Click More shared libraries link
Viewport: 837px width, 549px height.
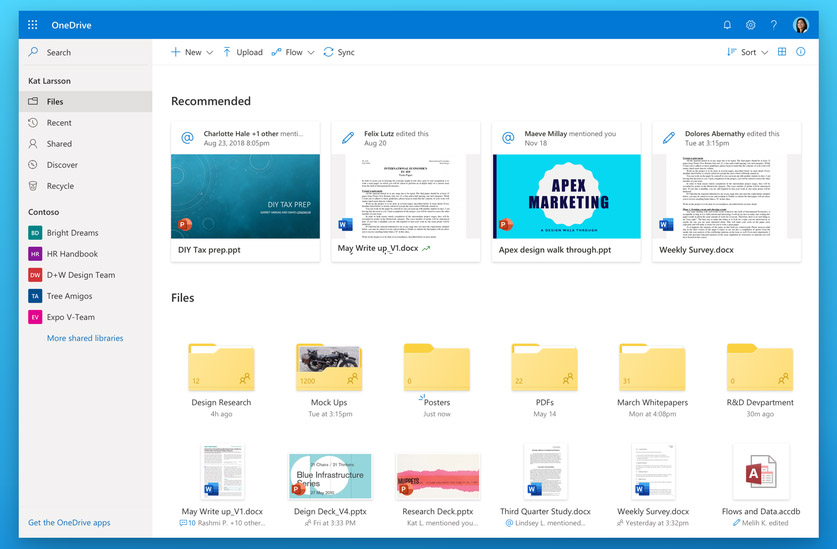click(x=85, y=338)
